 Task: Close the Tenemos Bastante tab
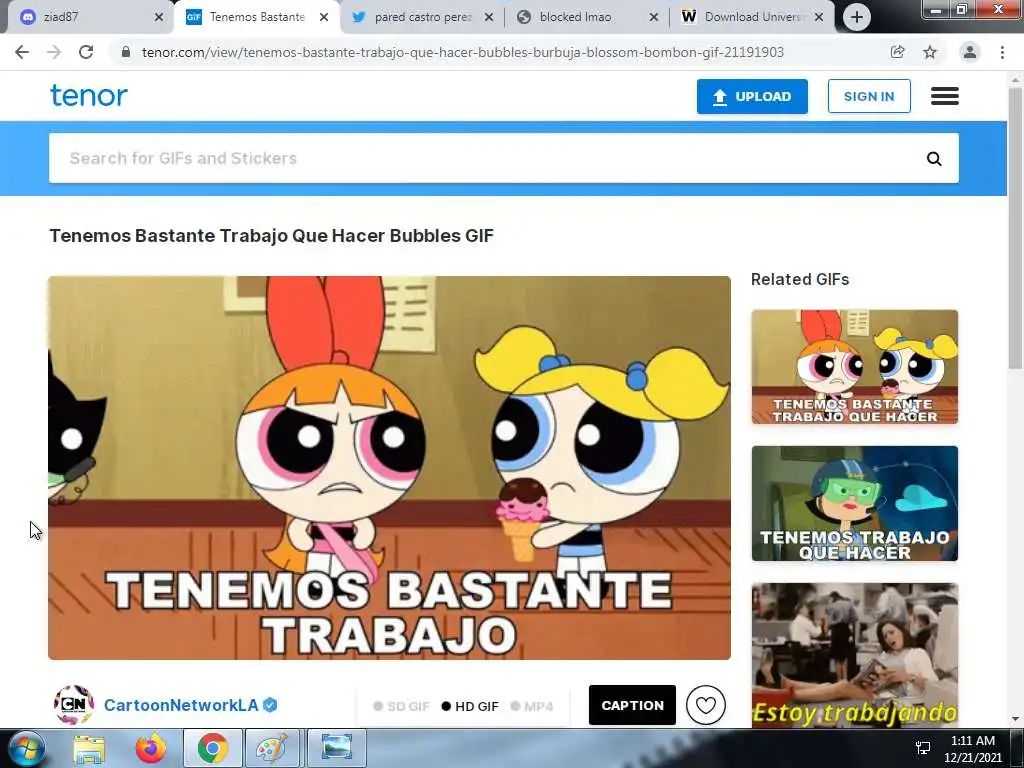tap(324, 18)
